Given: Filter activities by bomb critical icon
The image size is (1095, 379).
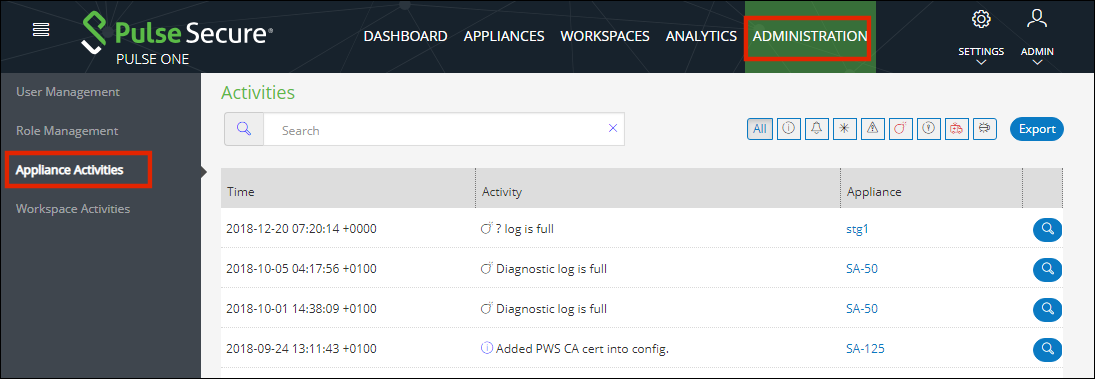Looking at the screenshot, I should (x=900, y=128).
